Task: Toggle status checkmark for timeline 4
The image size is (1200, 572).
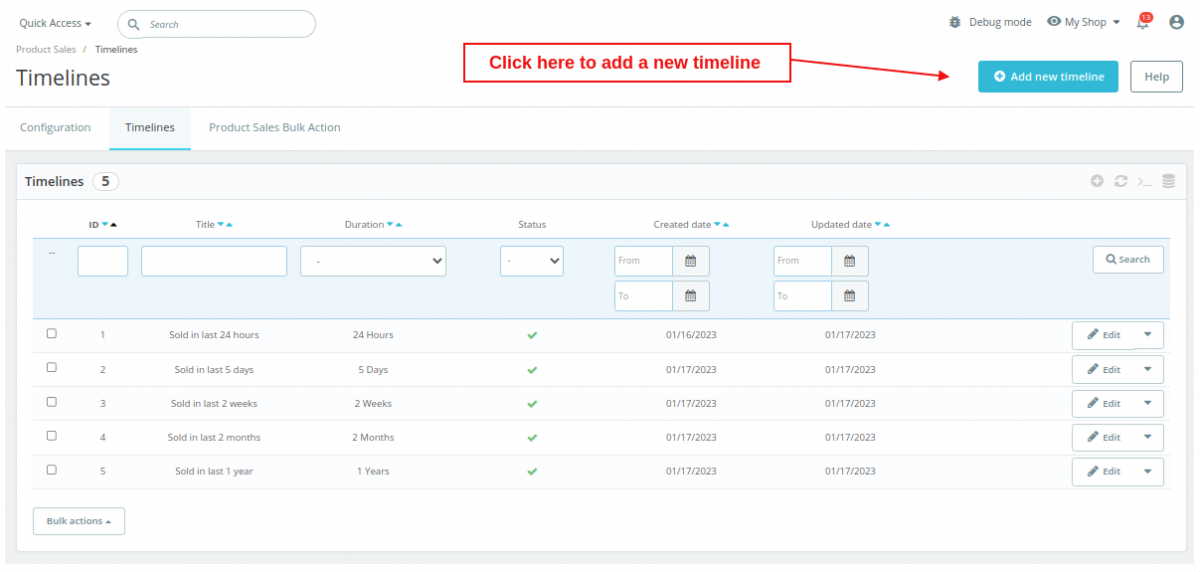Action: click(x=532, y=438)
